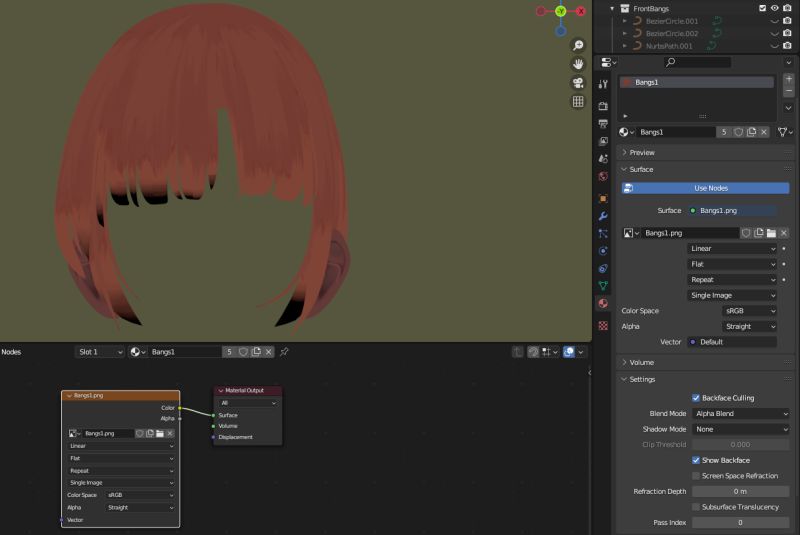Switch orthographic view with the grid icon

tap(578, 101)
